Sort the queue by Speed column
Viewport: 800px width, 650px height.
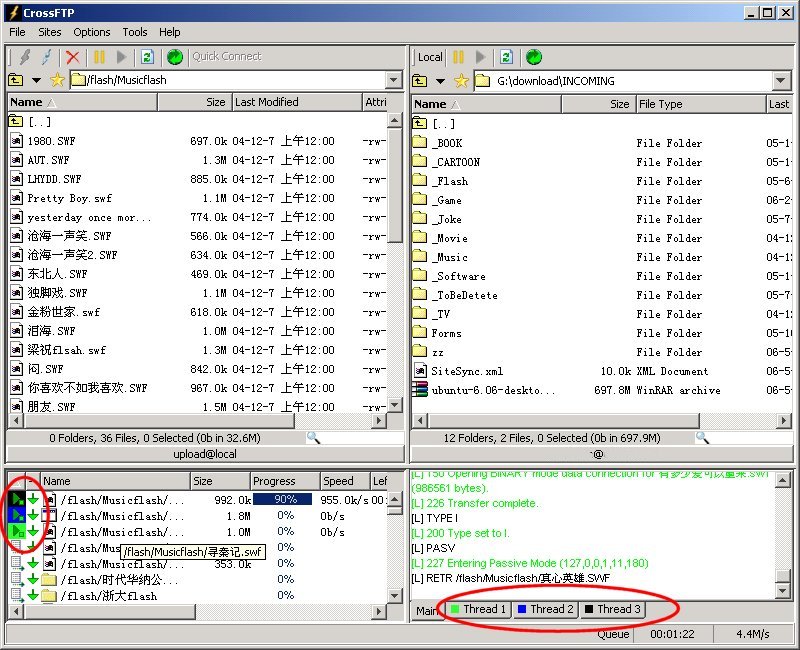click(345, 481)
